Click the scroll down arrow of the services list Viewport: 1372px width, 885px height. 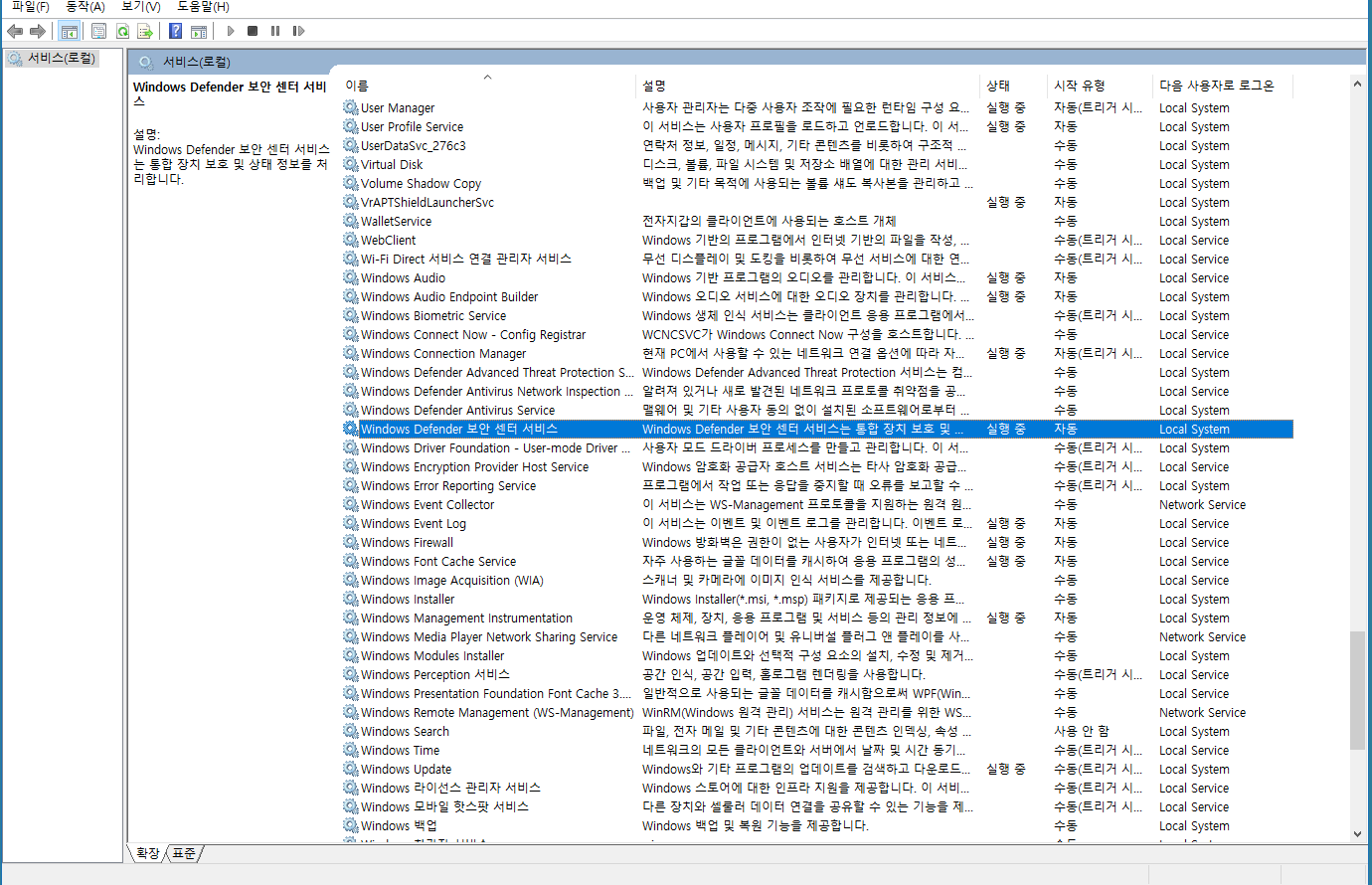(x=1357, y=834)
